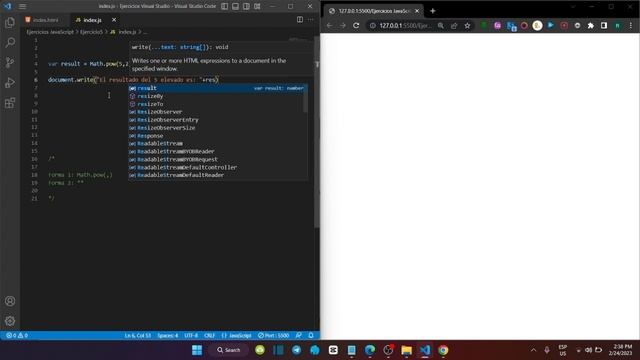Close the 127.0.0.1:5500 Chrome tab

417,11
